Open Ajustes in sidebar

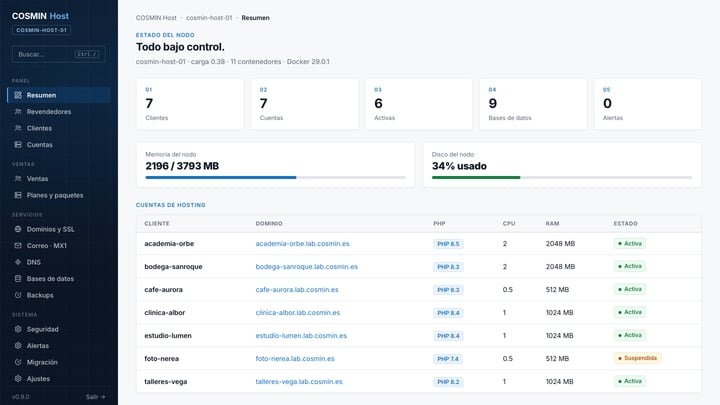(59, 379)
